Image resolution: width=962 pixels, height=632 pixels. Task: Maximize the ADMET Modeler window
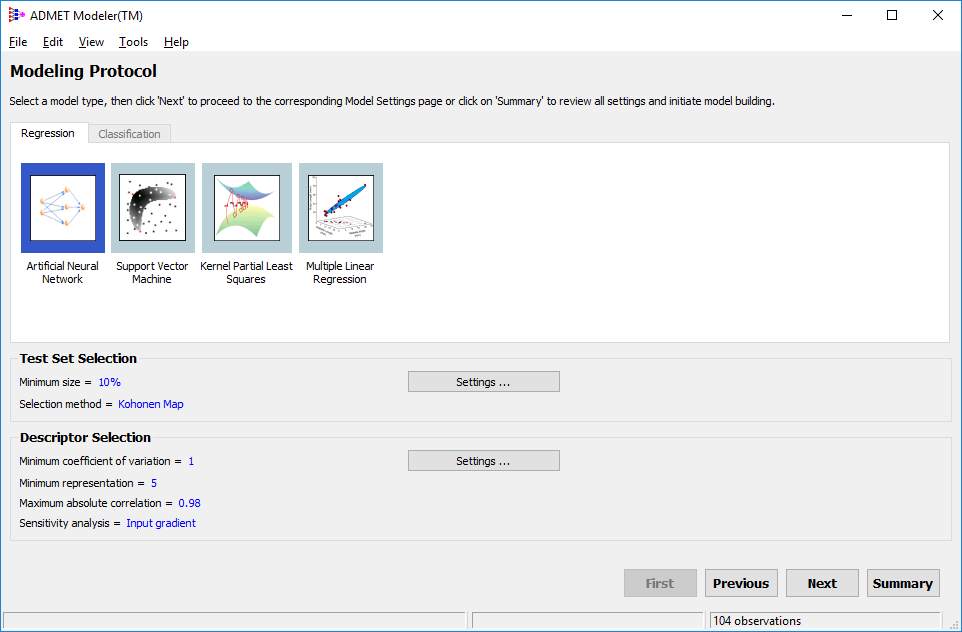(x=892, y=15)
